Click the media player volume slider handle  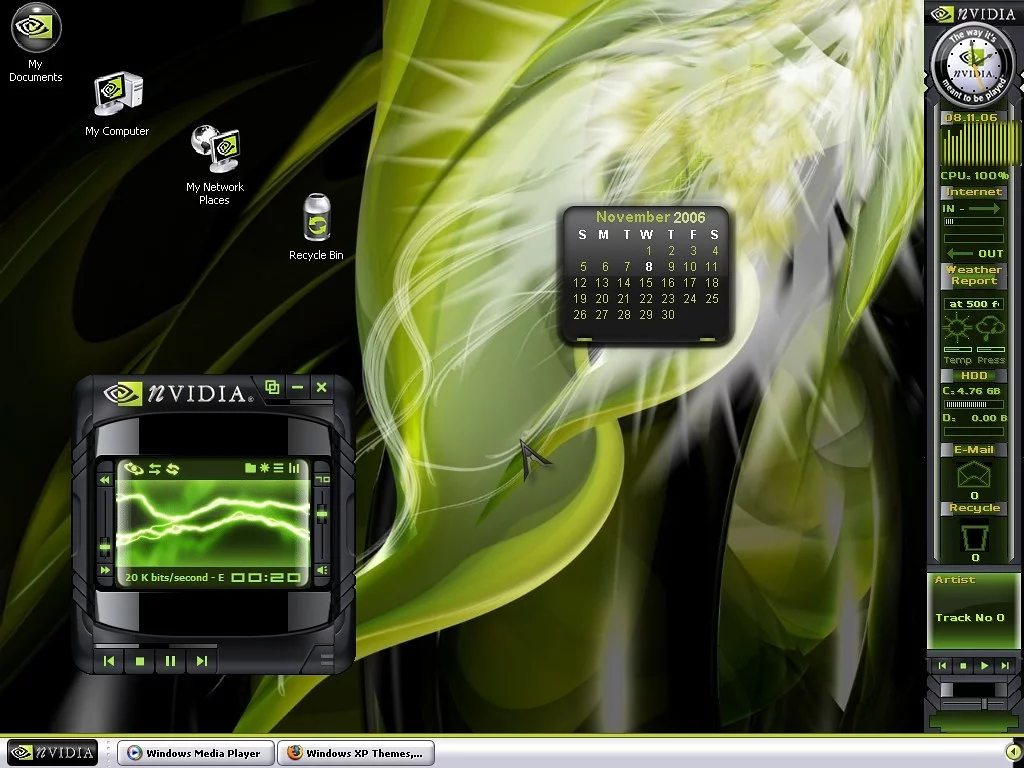322,514
